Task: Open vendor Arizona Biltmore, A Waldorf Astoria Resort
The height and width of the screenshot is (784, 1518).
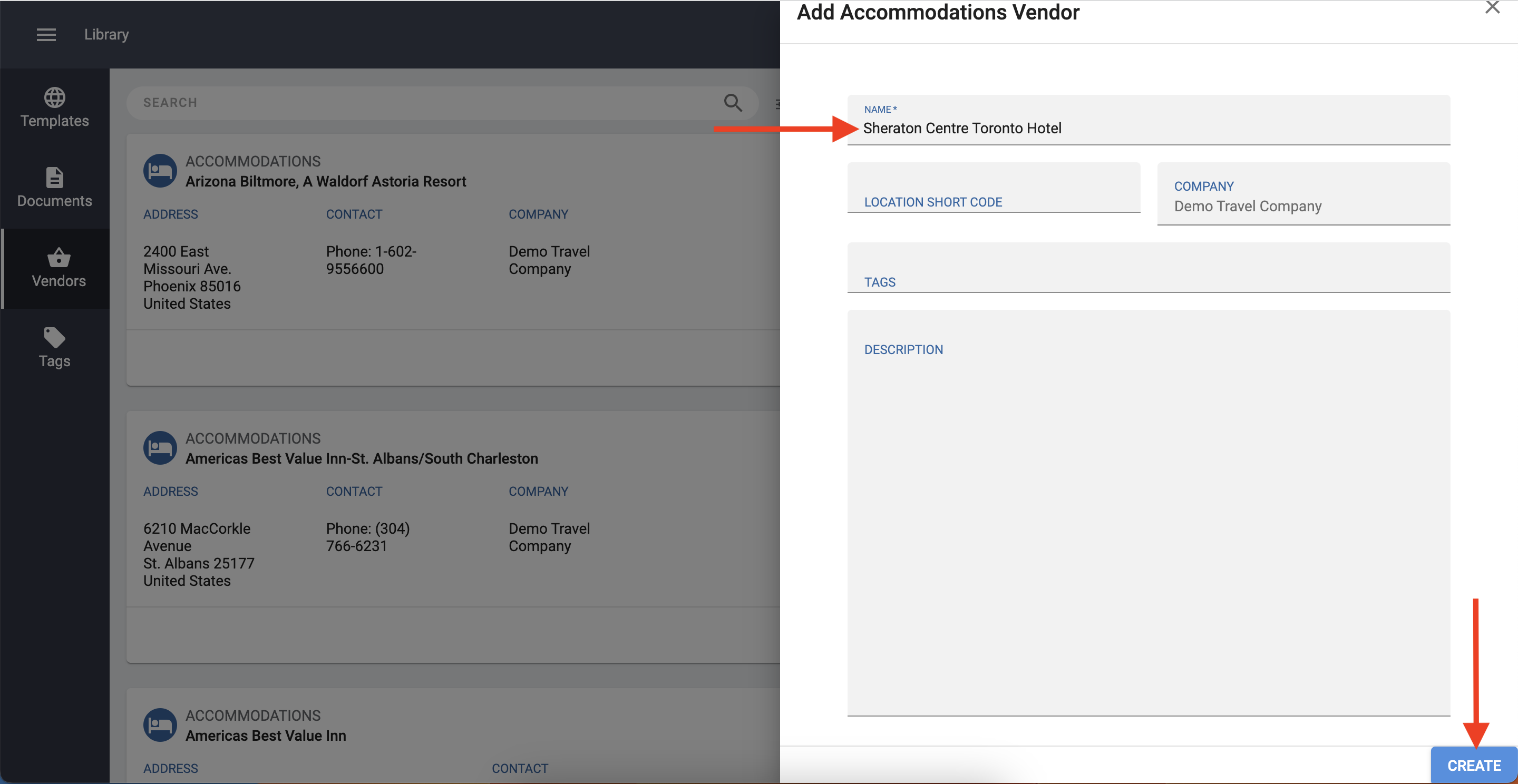Action: [326, 181]
